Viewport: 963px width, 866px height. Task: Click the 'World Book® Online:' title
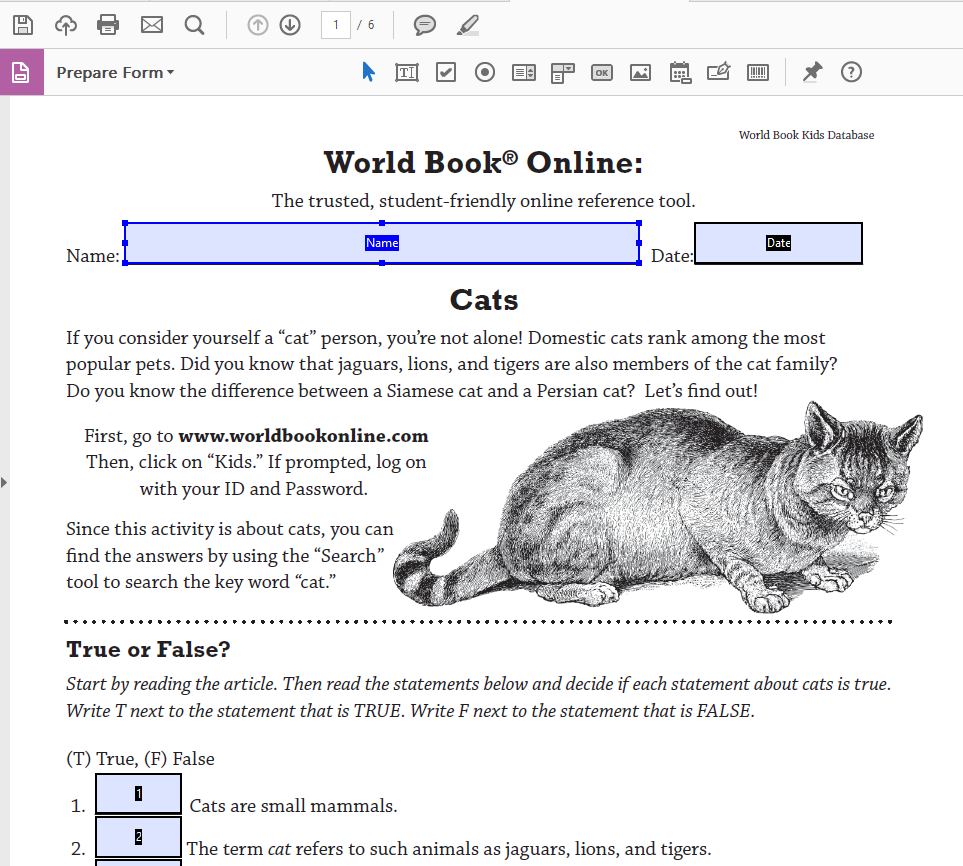click(x=484, y=163)
